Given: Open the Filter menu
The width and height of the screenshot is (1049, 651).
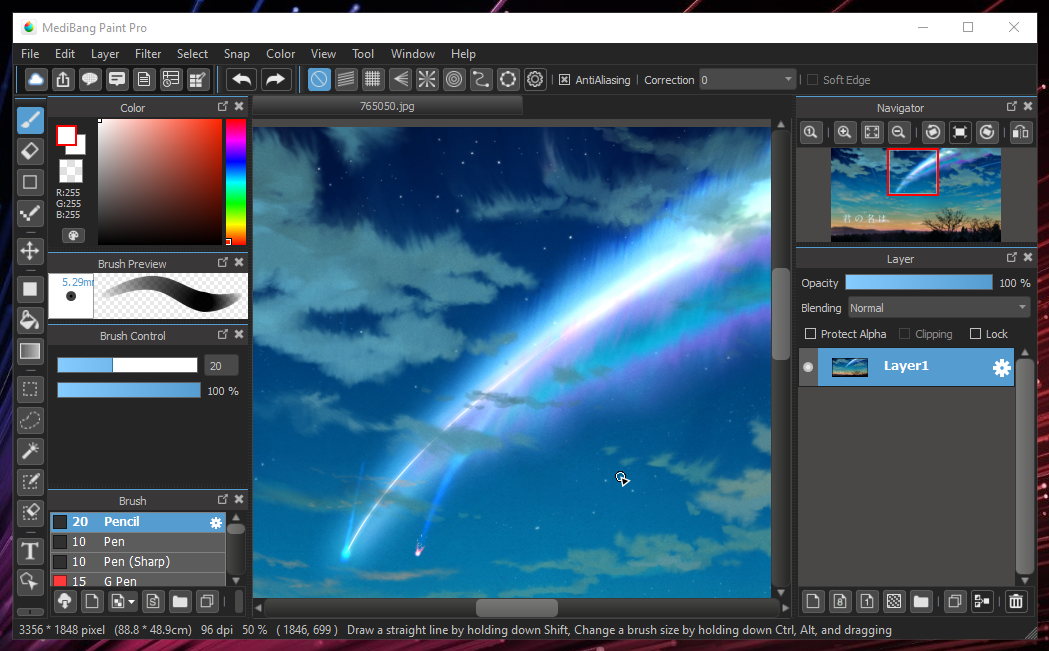Looking at the screenshot, I should coord(148,54).
